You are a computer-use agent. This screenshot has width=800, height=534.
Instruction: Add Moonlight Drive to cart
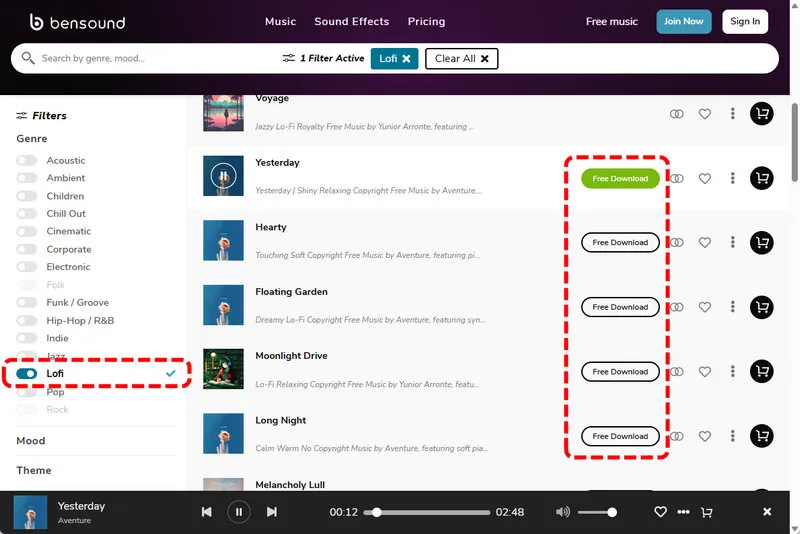coord(762,371)
